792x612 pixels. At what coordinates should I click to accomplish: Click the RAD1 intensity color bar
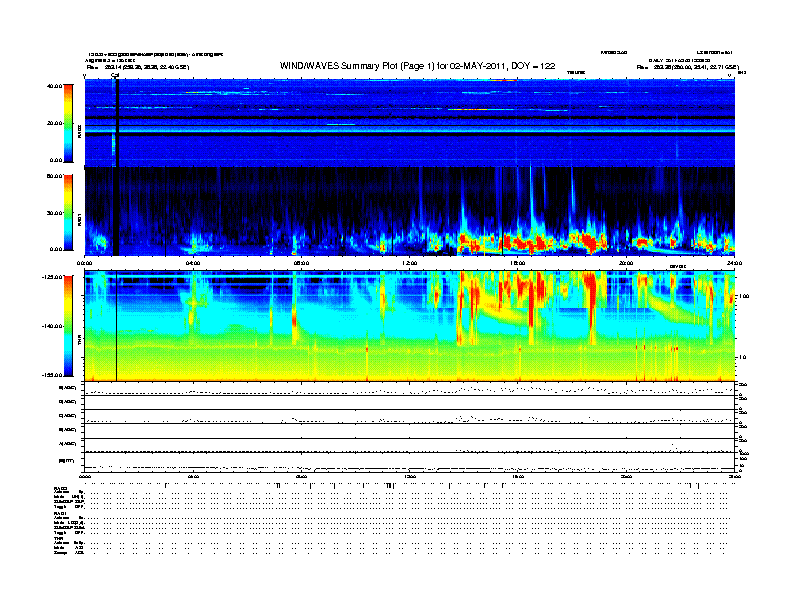pos(68,212)
